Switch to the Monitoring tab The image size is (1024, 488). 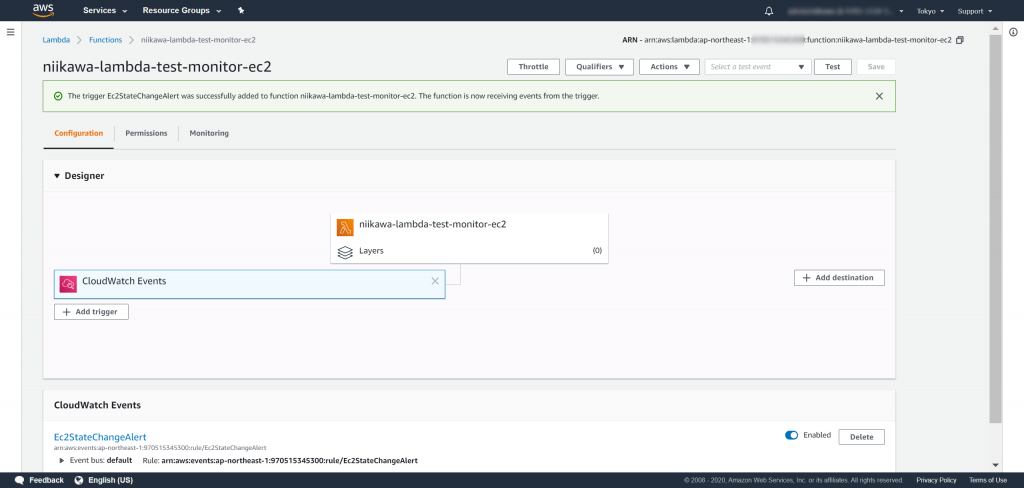pyautogui.click(x=209, y=133)
